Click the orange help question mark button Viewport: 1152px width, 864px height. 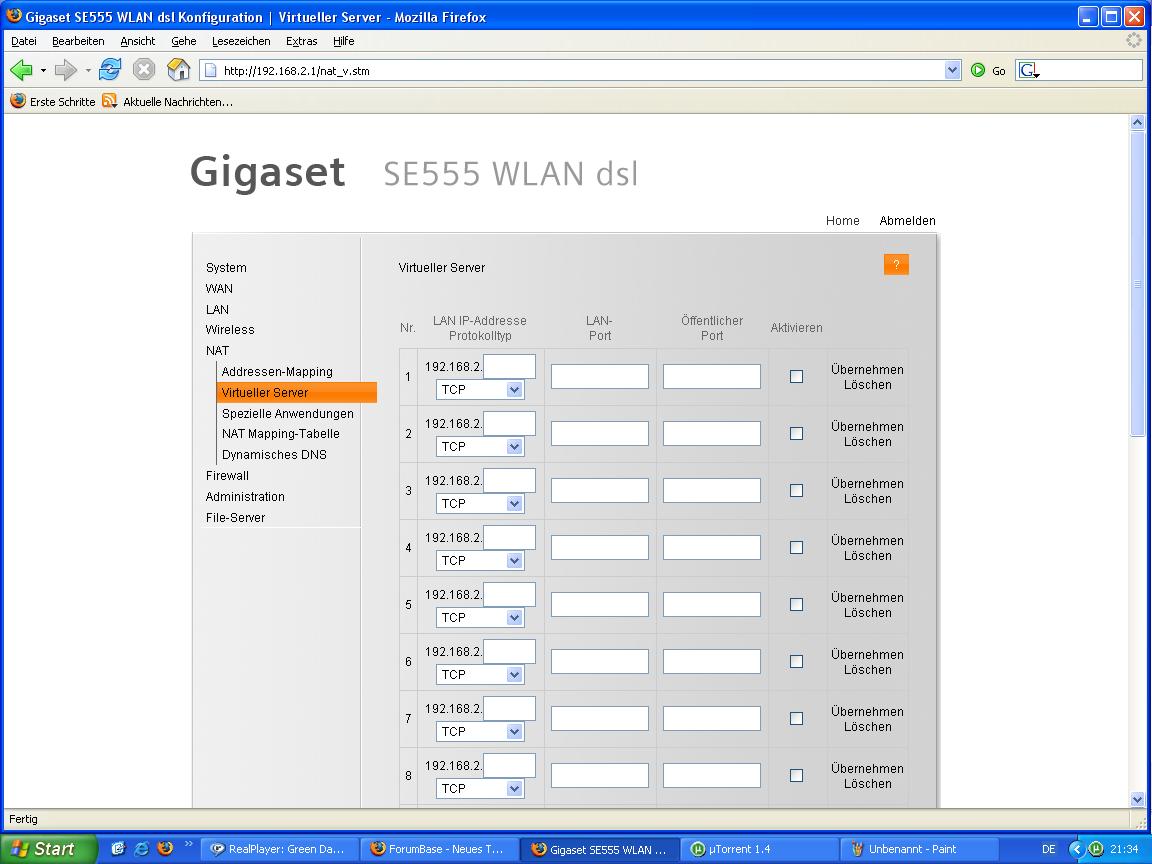tap(896, 264)
